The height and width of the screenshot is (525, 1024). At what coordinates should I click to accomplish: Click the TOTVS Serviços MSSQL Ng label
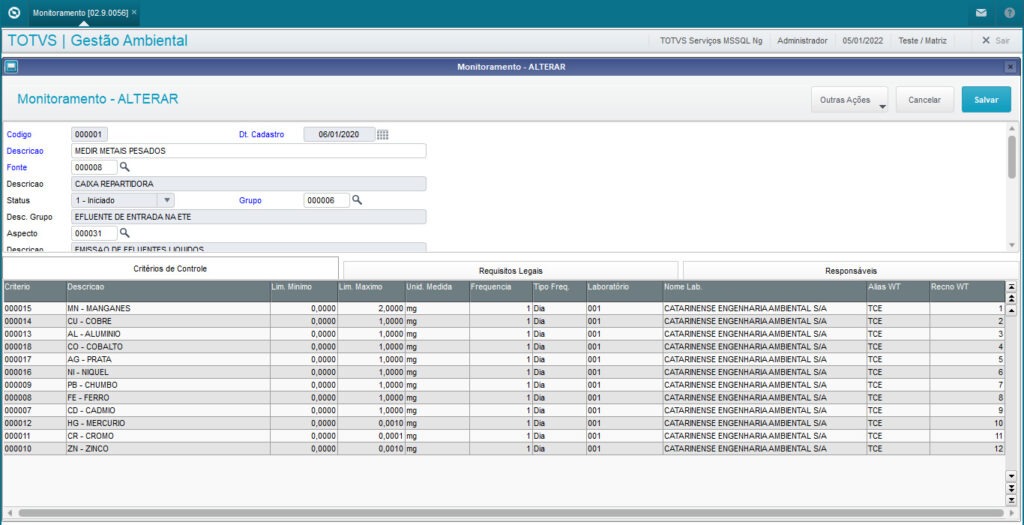coord(711,40)
